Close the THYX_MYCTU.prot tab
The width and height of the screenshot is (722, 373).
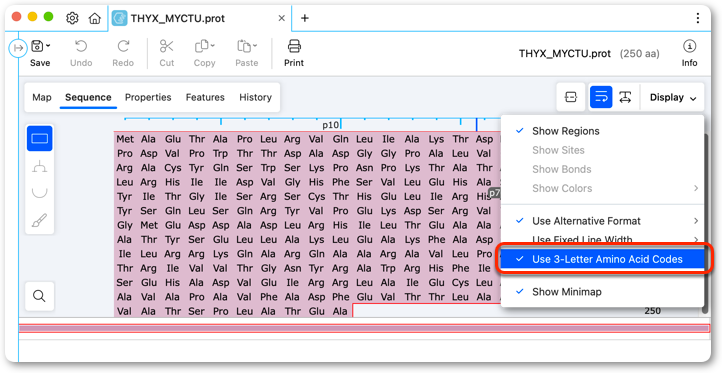coord(282,18)
